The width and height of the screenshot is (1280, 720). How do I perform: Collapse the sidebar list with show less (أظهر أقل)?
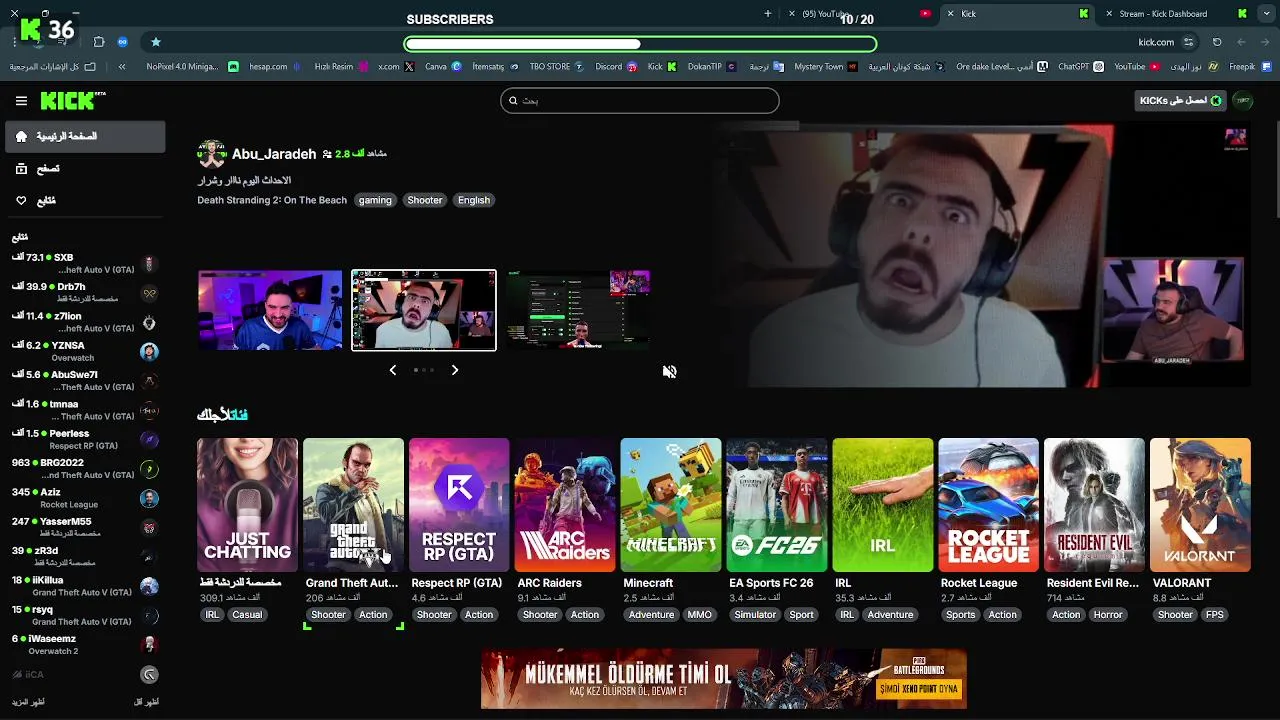(146, 702)
